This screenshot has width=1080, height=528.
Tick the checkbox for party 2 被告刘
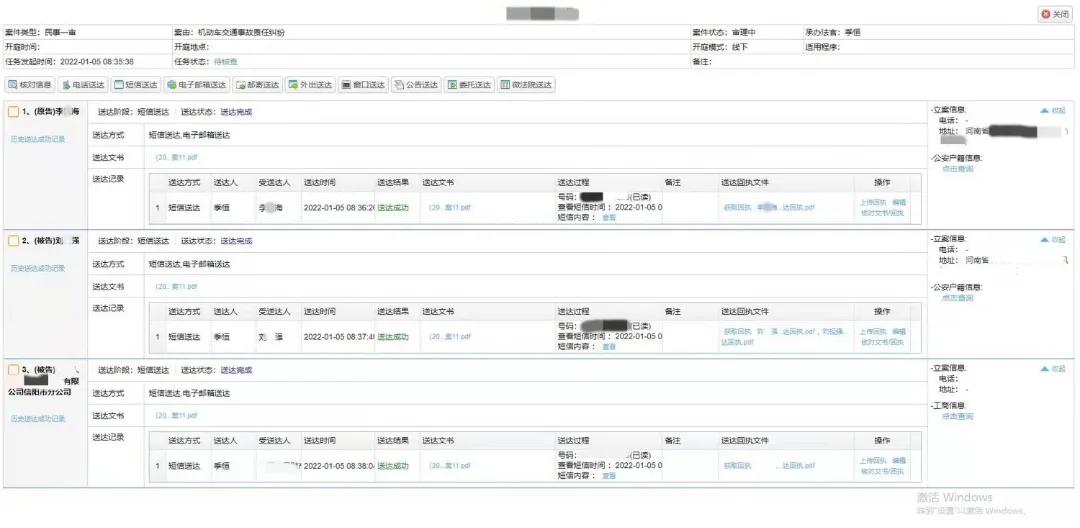pos(13,241)
